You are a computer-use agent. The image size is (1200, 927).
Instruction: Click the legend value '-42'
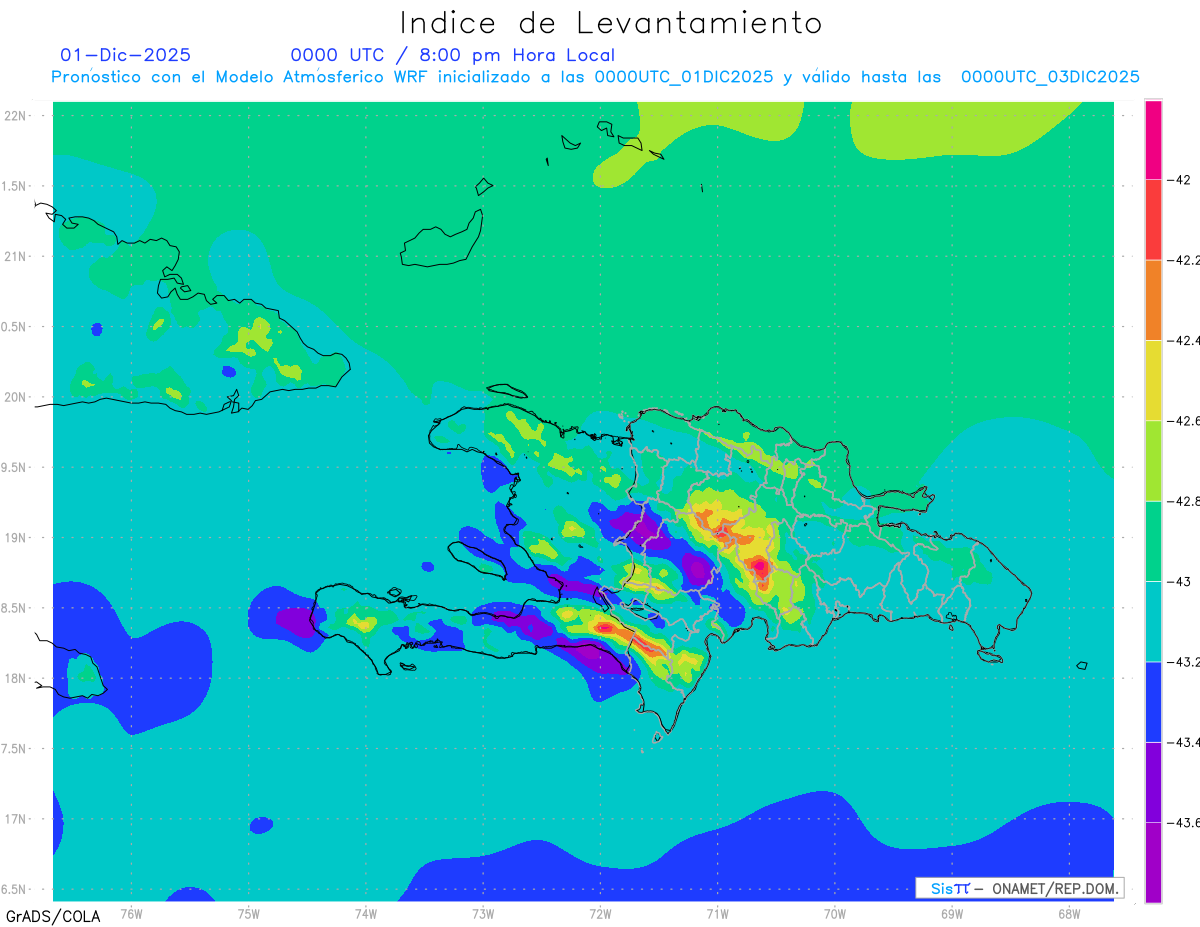coord(1180,180)
